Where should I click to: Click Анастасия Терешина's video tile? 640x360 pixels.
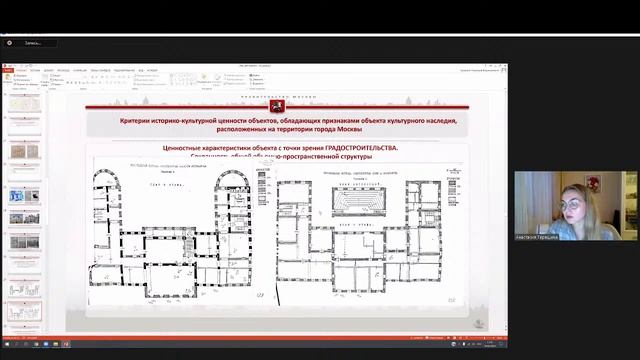tap(576, 206)
